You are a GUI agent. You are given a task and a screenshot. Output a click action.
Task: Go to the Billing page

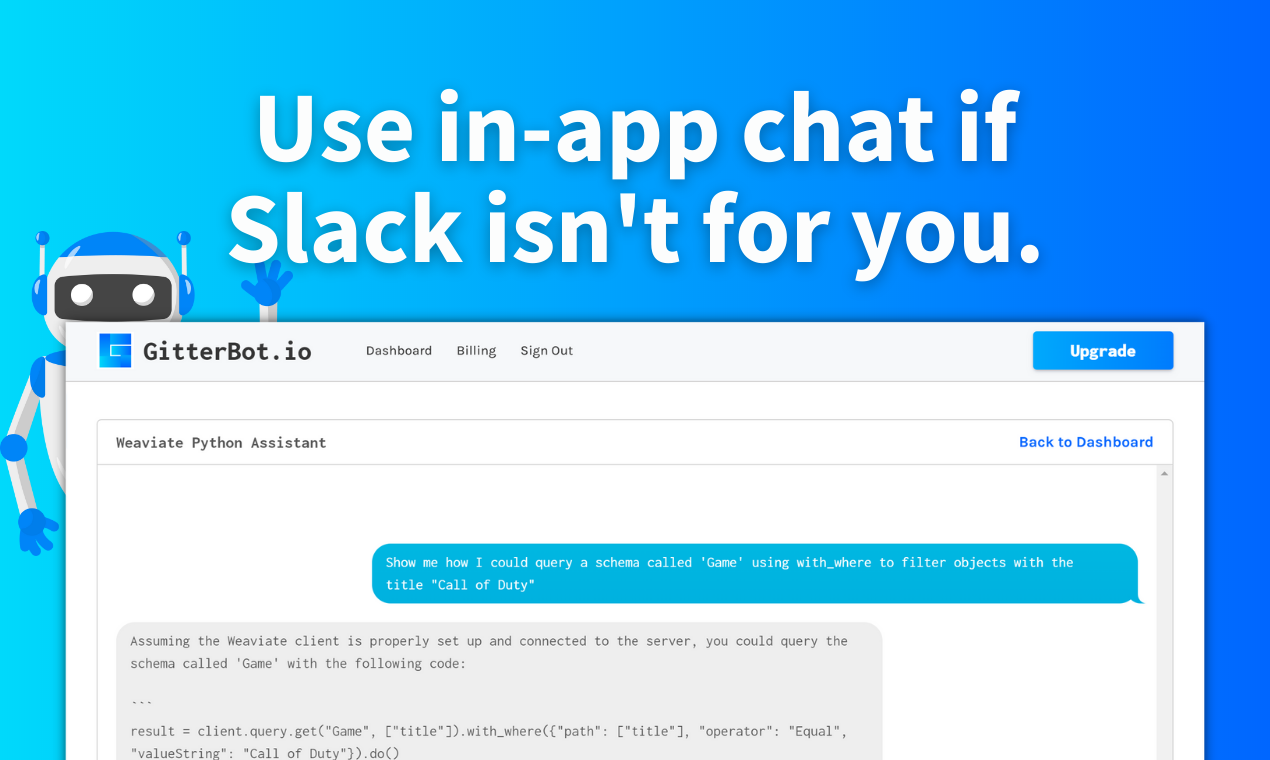[x=476, y=351]
